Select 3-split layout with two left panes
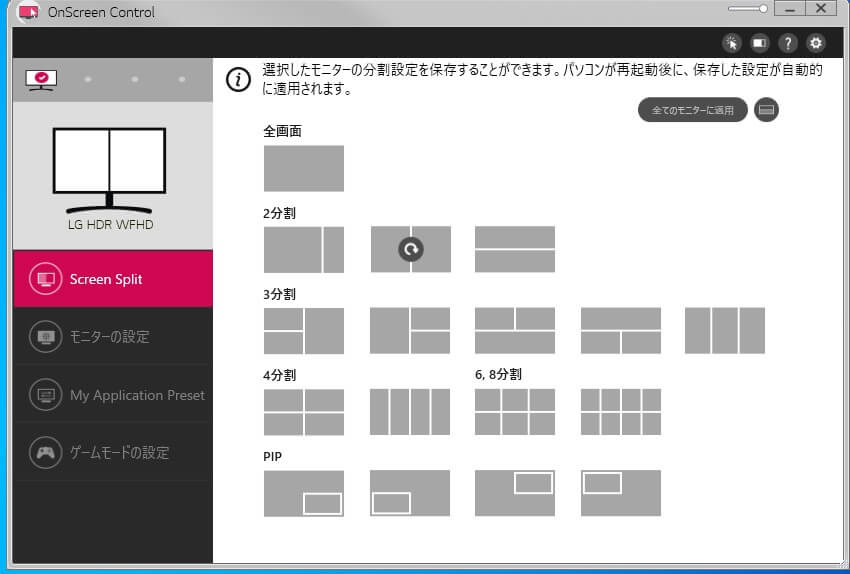 [x=304, y=331]
